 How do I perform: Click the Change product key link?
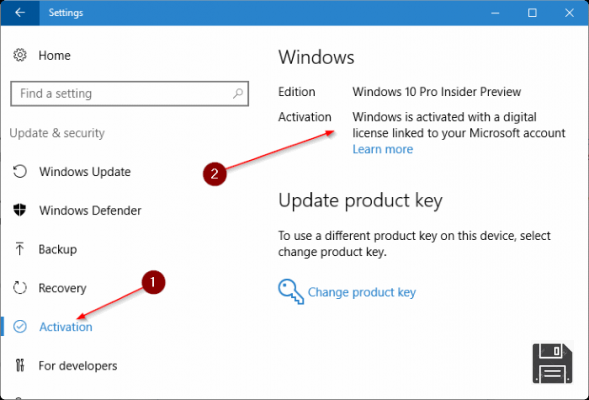pos(362,292)
